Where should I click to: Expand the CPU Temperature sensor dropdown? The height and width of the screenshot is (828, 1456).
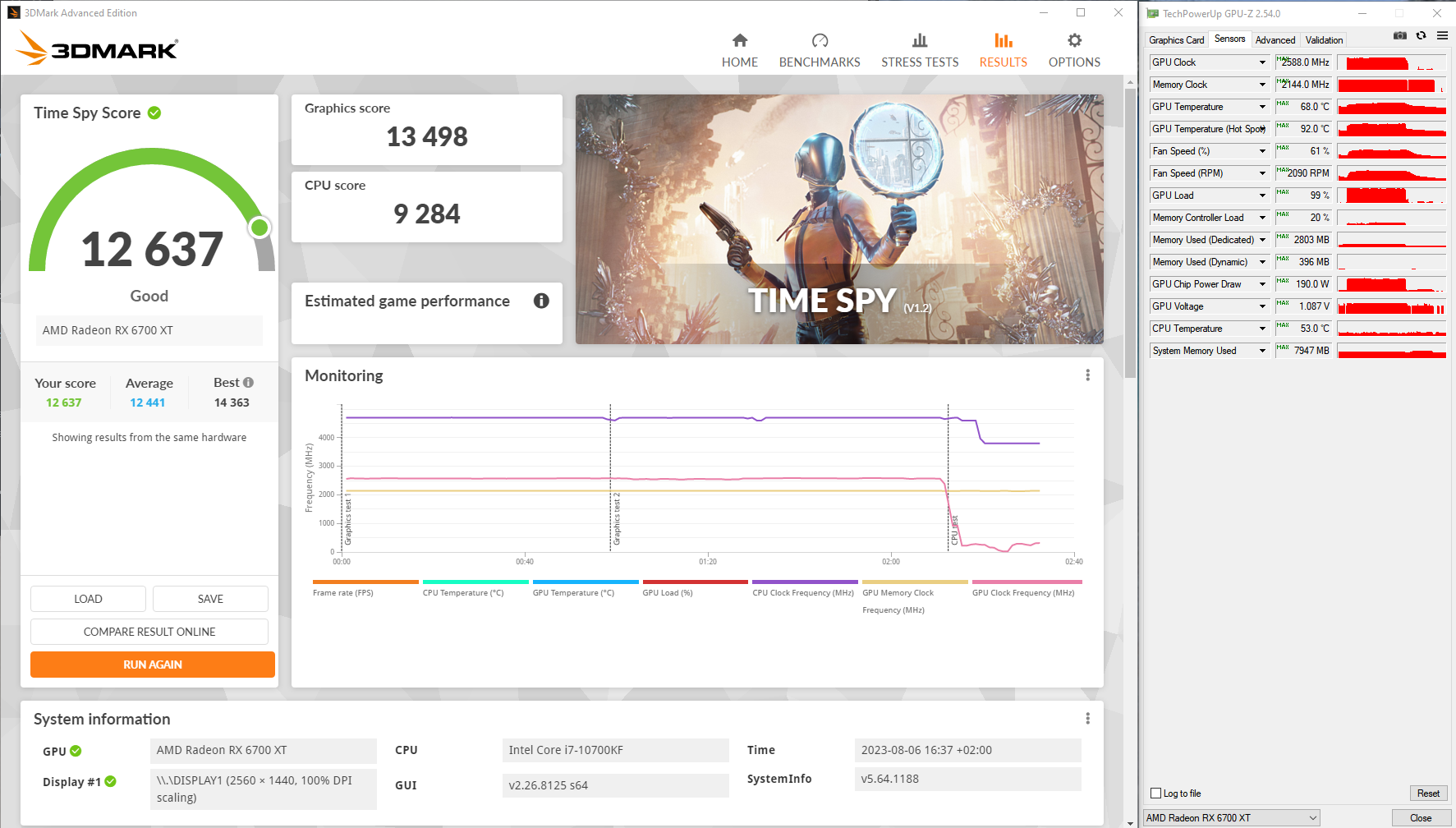pyautogui.click(x=1262, y=329)
